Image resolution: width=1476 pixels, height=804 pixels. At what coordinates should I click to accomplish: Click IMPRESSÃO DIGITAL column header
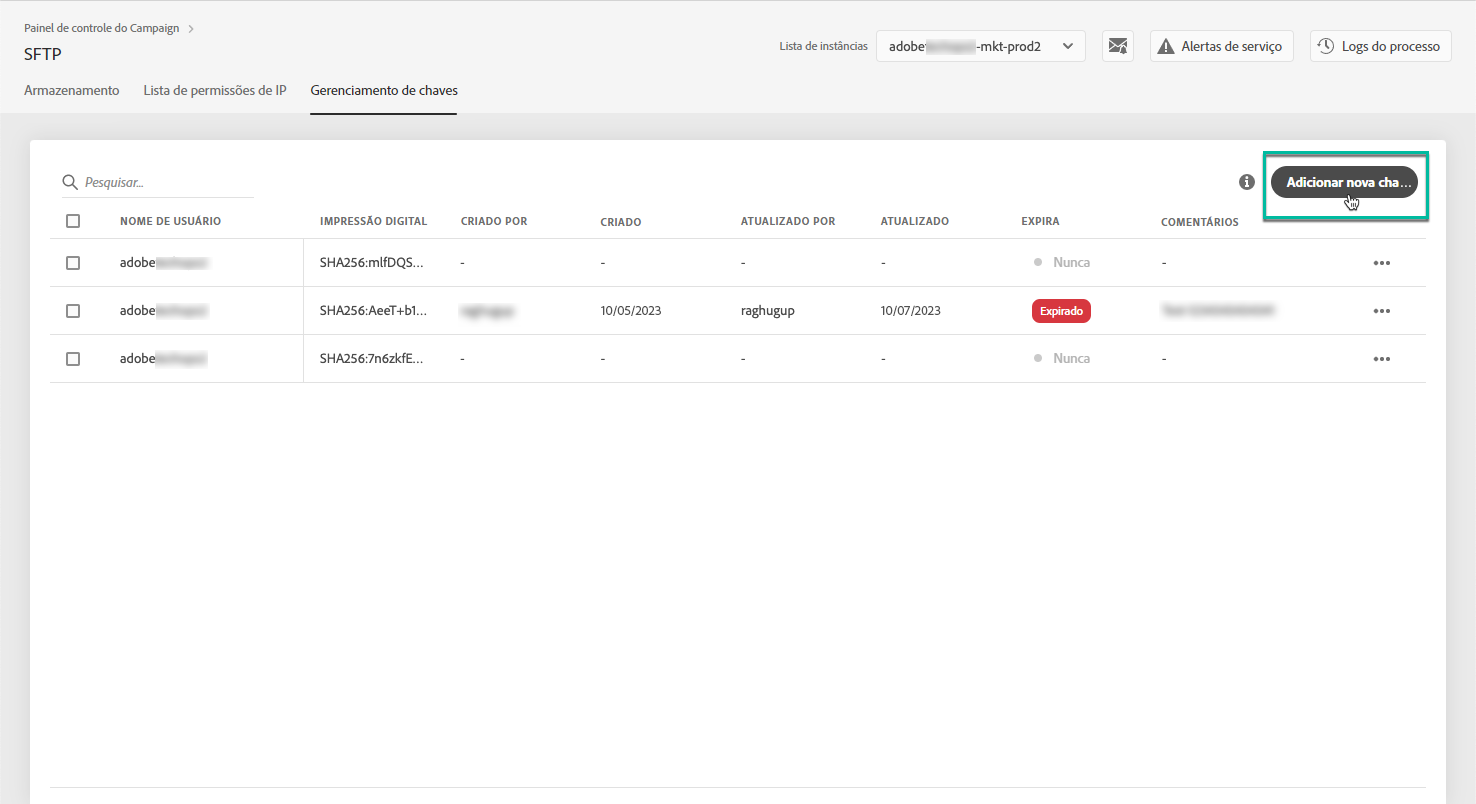pyautogui.click(x=373, y=221)
